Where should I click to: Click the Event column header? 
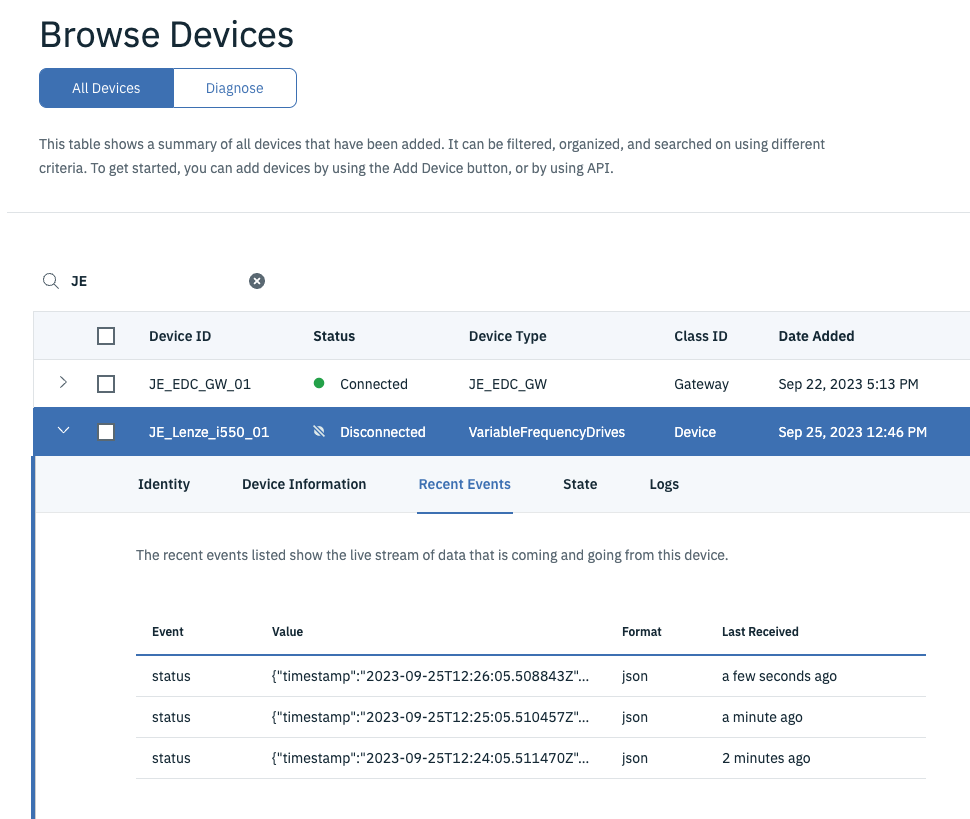click(x=168, y=632)
